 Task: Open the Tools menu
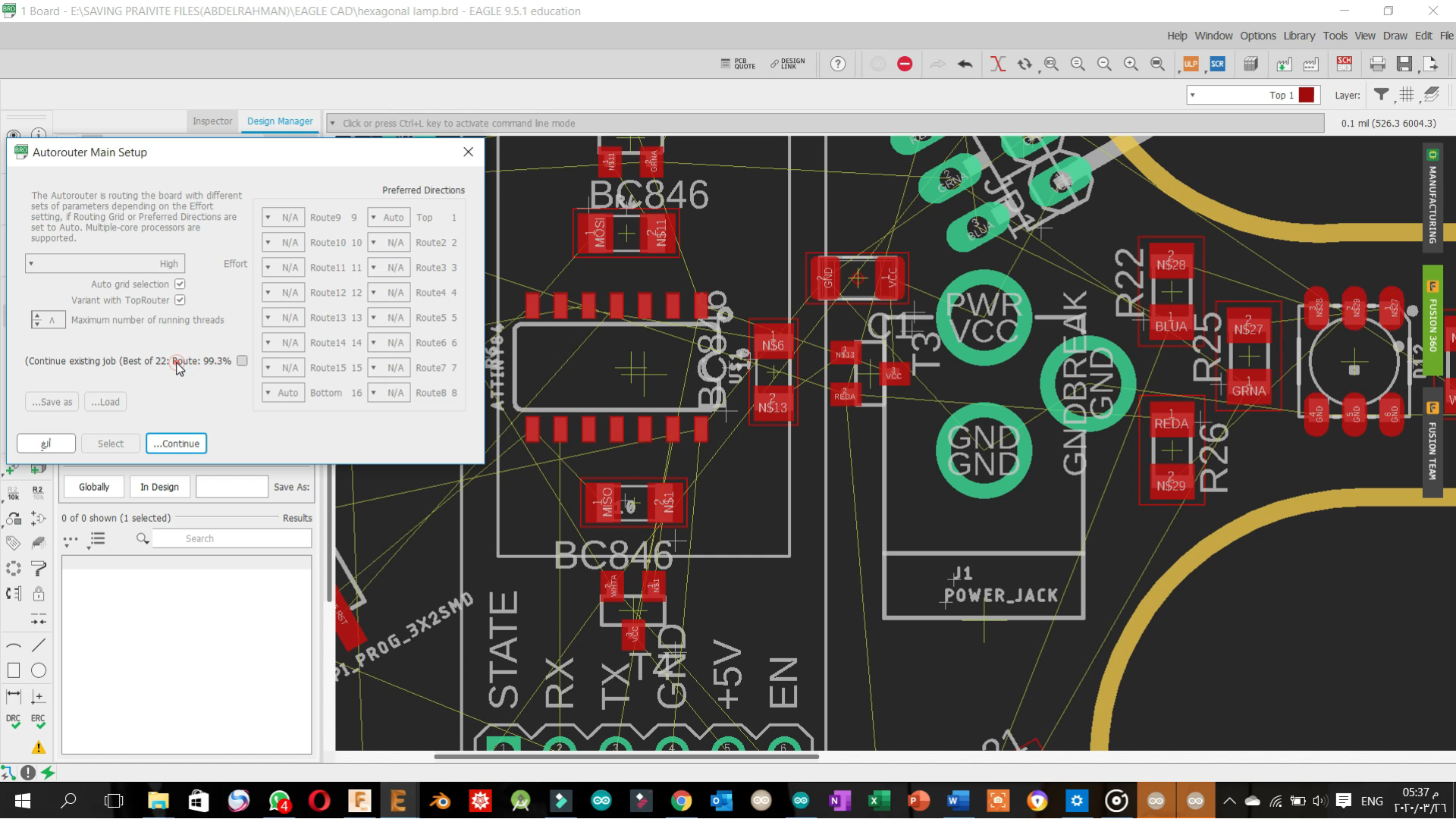1335,36
